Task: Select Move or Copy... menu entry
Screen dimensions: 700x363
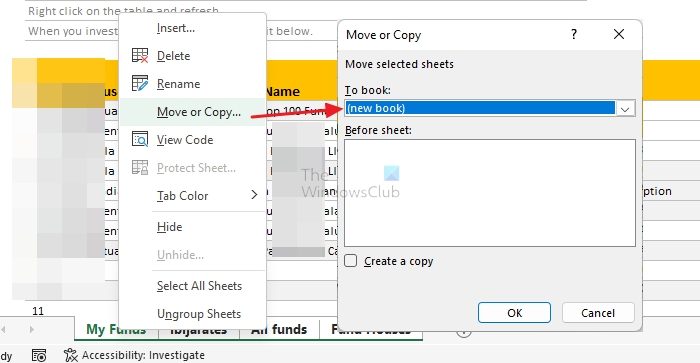Action: click(x=199, y=112)
